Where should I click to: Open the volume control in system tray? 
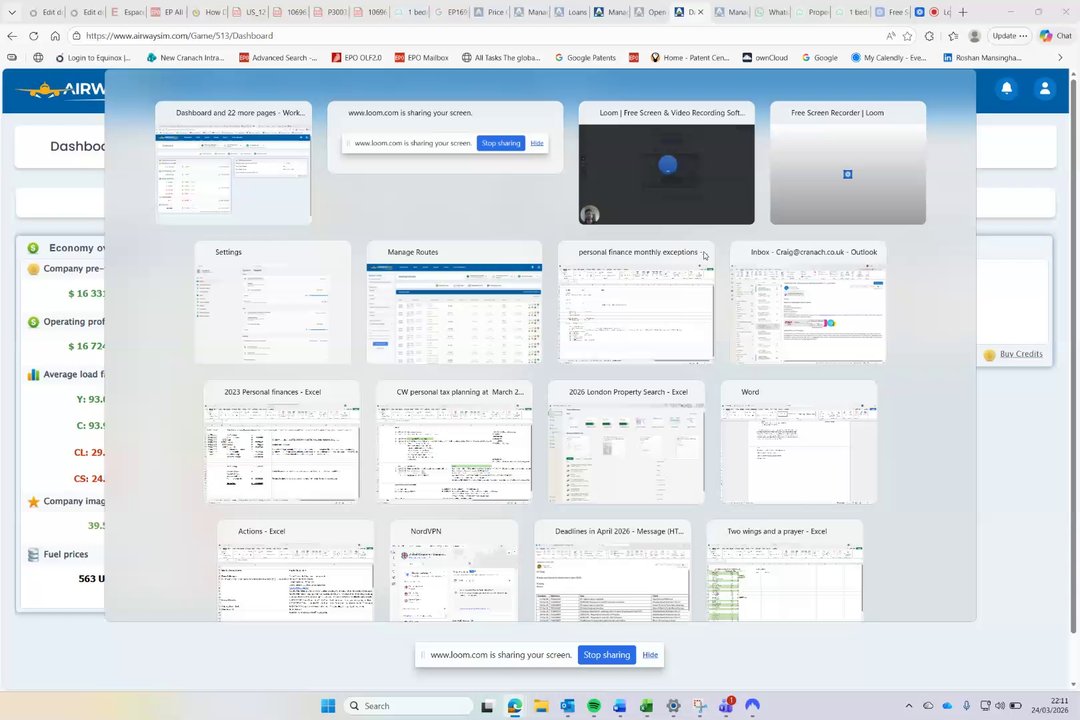pyautogui.click(x=999, y=706)
